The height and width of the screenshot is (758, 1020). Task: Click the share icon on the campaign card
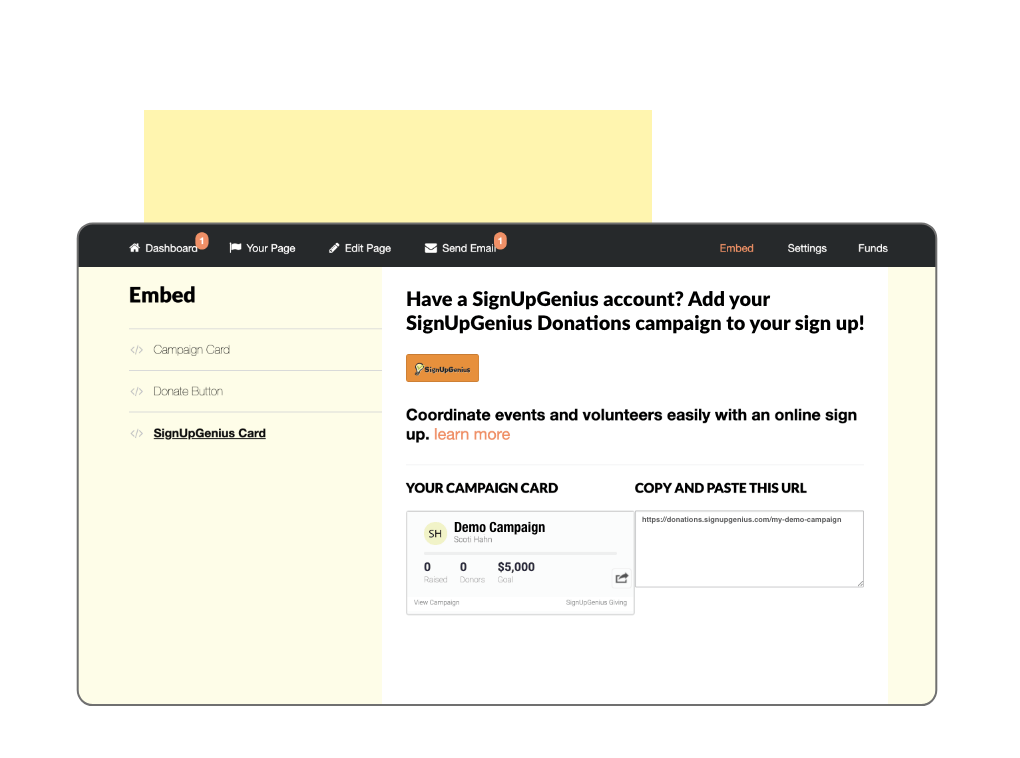(x=622, y=578)
